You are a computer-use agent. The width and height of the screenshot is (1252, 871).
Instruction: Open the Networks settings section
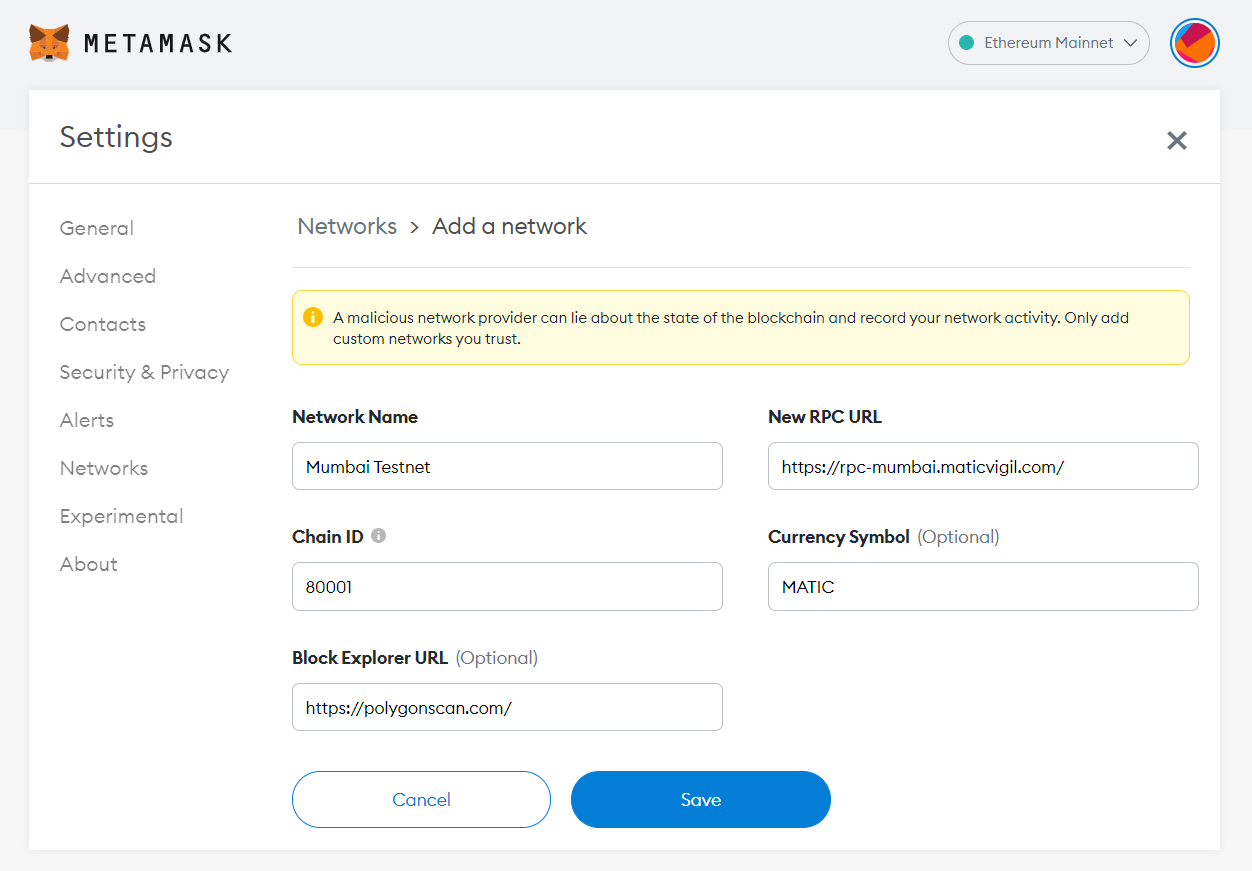click(x=104, y=468)
